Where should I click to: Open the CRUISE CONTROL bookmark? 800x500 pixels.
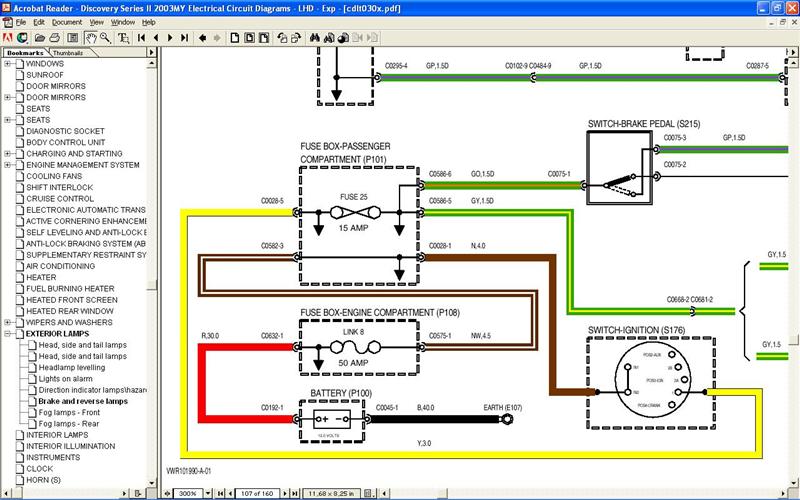point(60,199)
